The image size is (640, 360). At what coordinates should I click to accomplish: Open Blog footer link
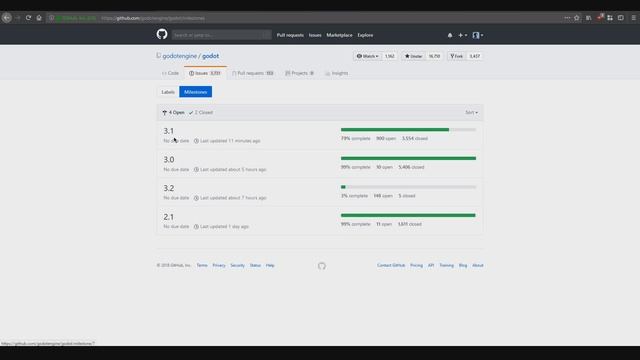463,265
